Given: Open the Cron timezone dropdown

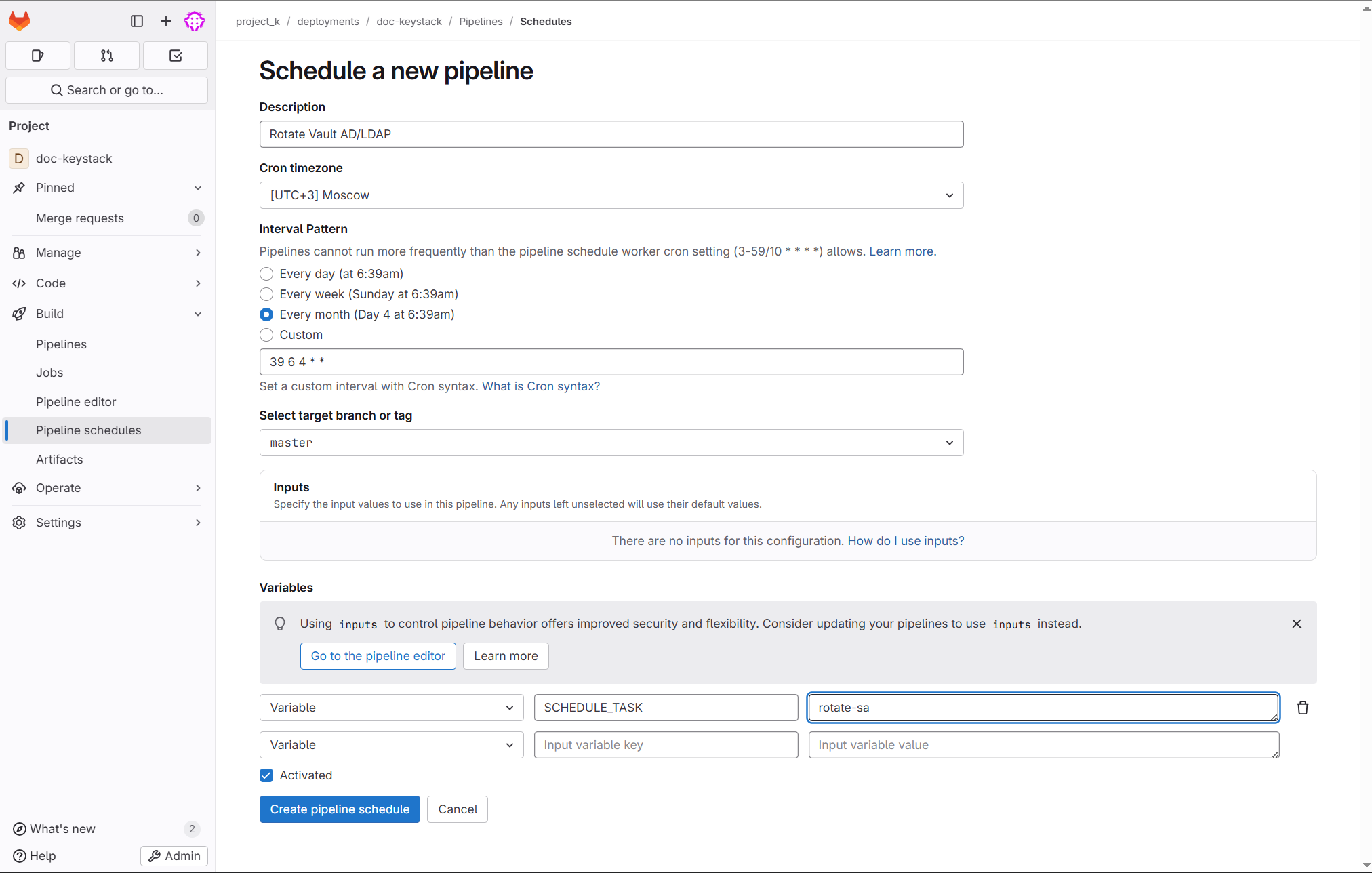Looking at the screenshot, I should (611, 195).
